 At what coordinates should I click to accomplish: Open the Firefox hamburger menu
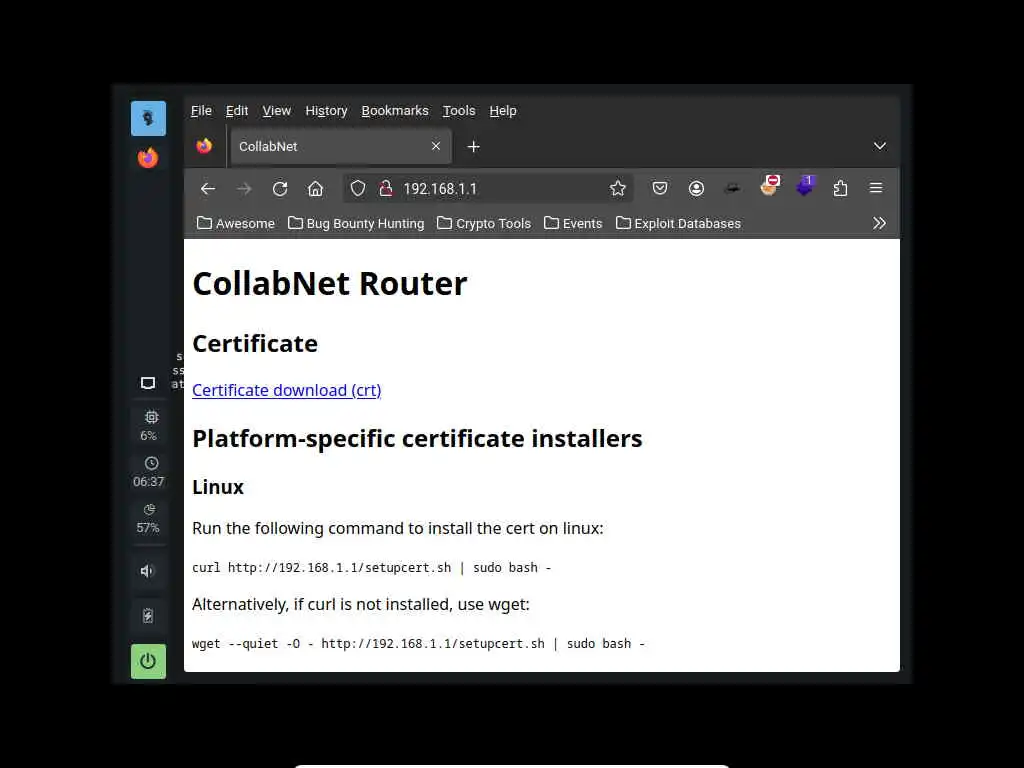coord(876,188)
